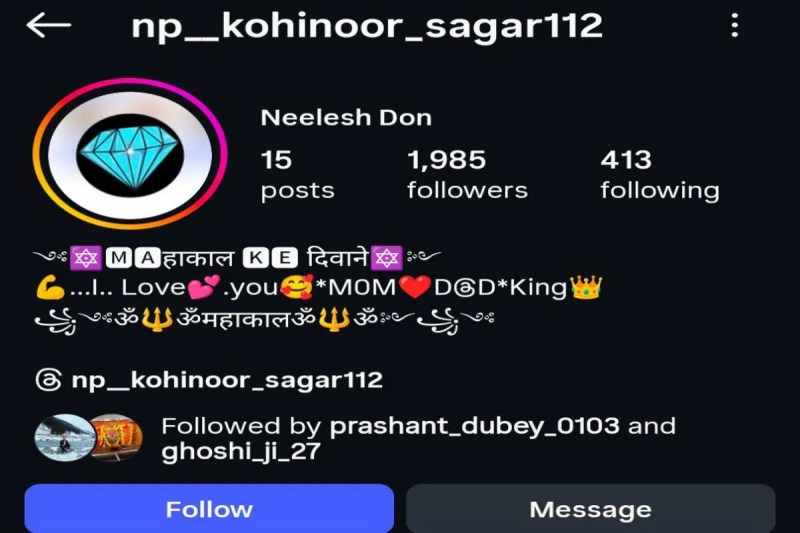Tap the red heart emoji in bio

click(x=415, y=287)
